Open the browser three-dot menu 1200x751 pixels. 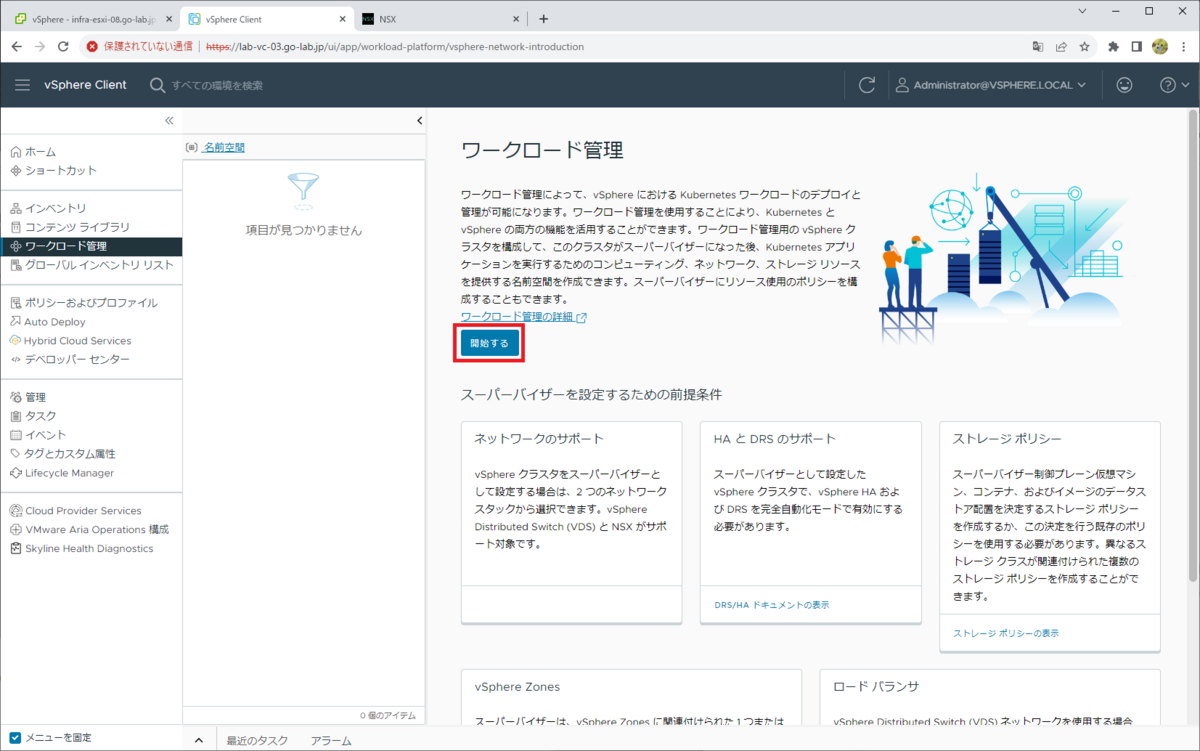(x=1184, y=46)
